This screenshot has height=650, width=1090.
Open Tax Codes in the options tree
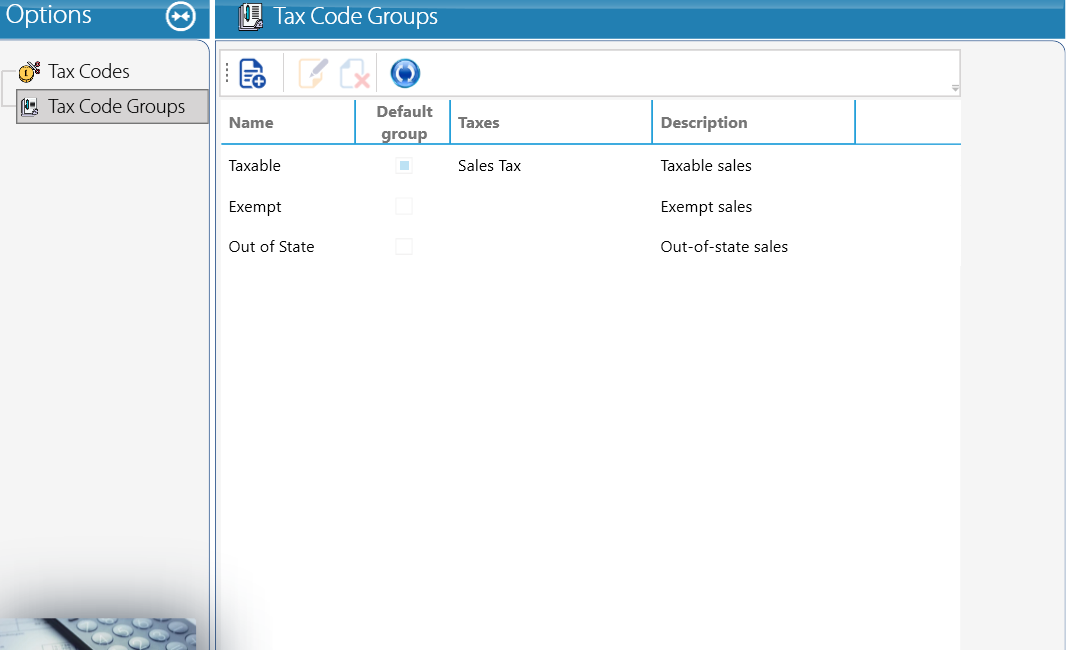88,71
